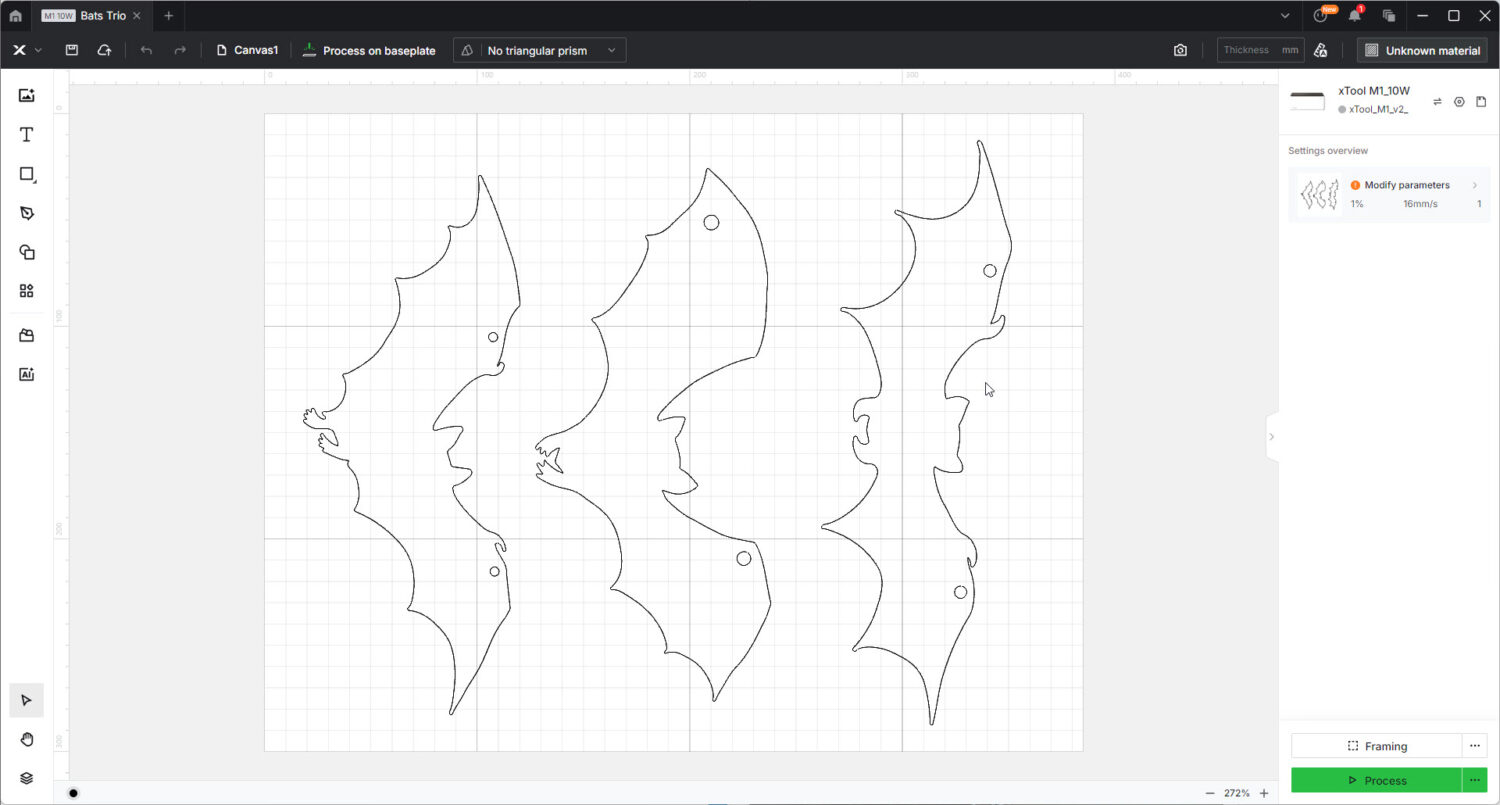The image size is (1500, 805).
Task: Undo the last action
Action: [x=145, y=49]
